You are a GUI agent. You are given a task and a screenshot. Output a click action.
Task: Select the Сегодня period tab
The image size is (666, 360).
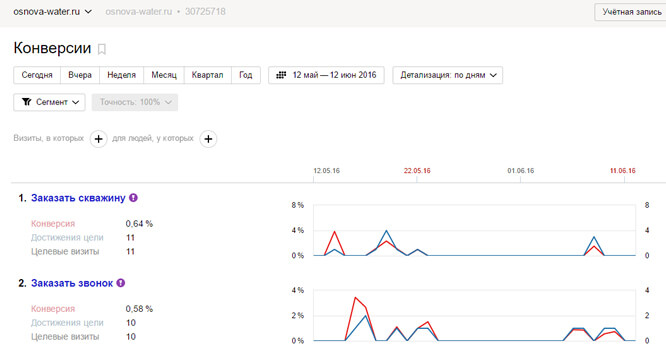37,75
